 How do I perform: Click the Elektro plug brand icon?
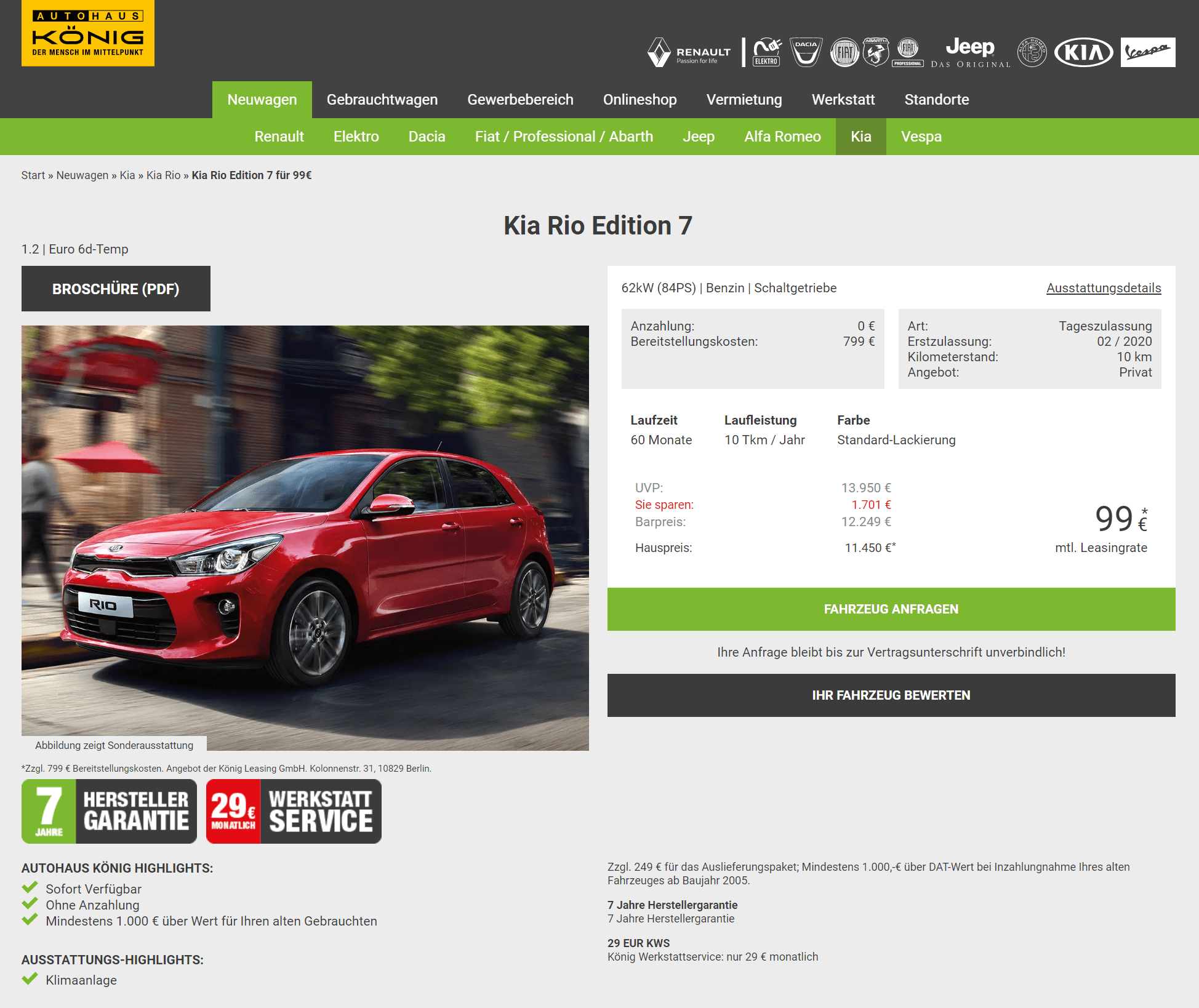pos(767,52)
